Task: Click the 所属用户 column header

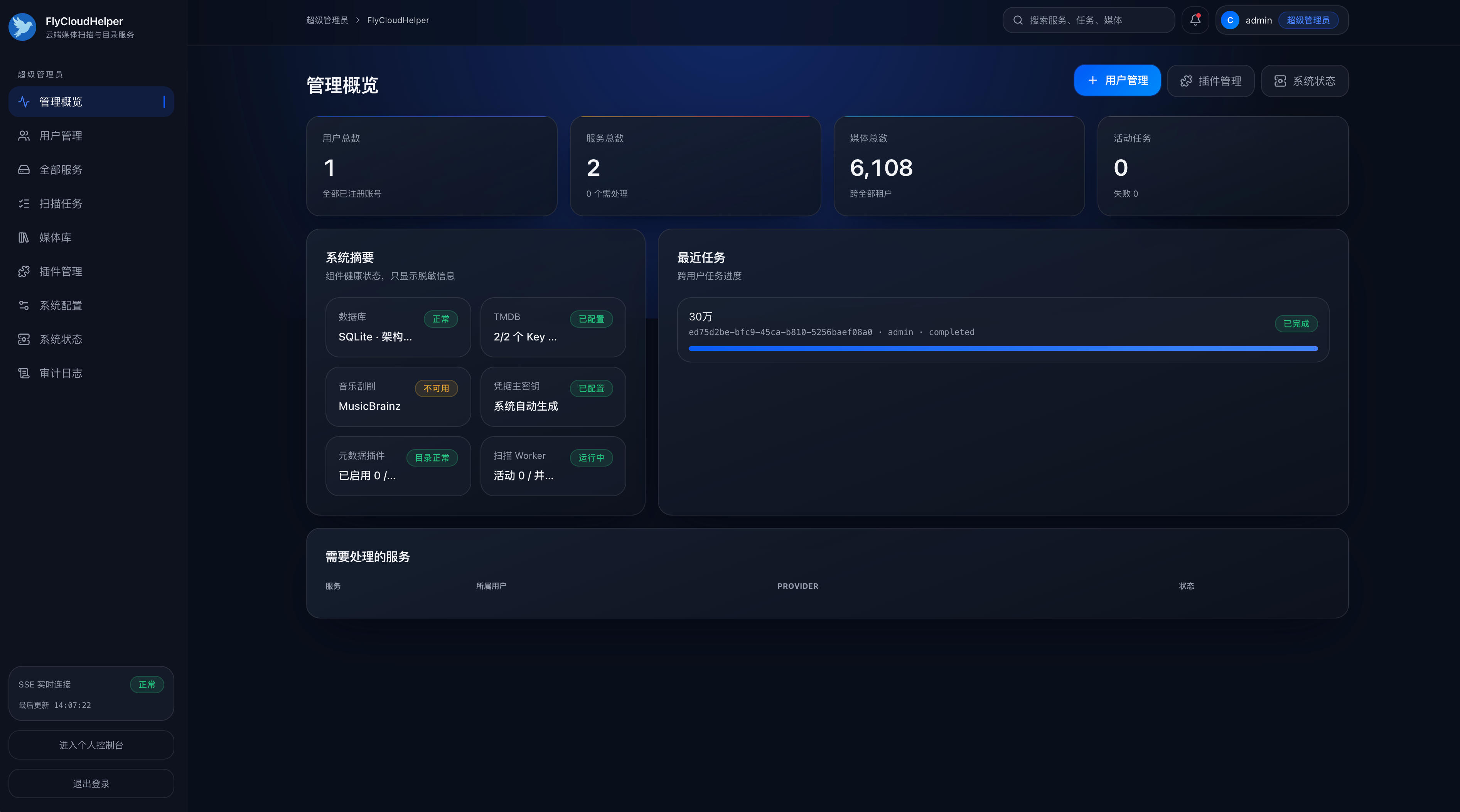Action: [491, 586]
